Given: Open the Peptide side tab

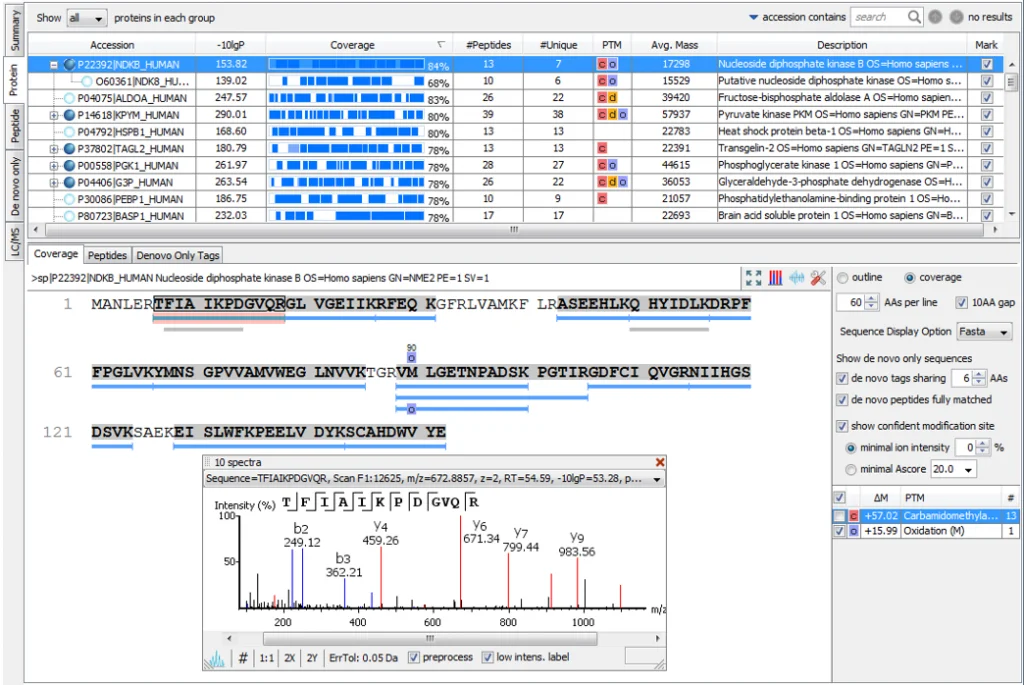Looking at the screenshot, I should (14, 126).
